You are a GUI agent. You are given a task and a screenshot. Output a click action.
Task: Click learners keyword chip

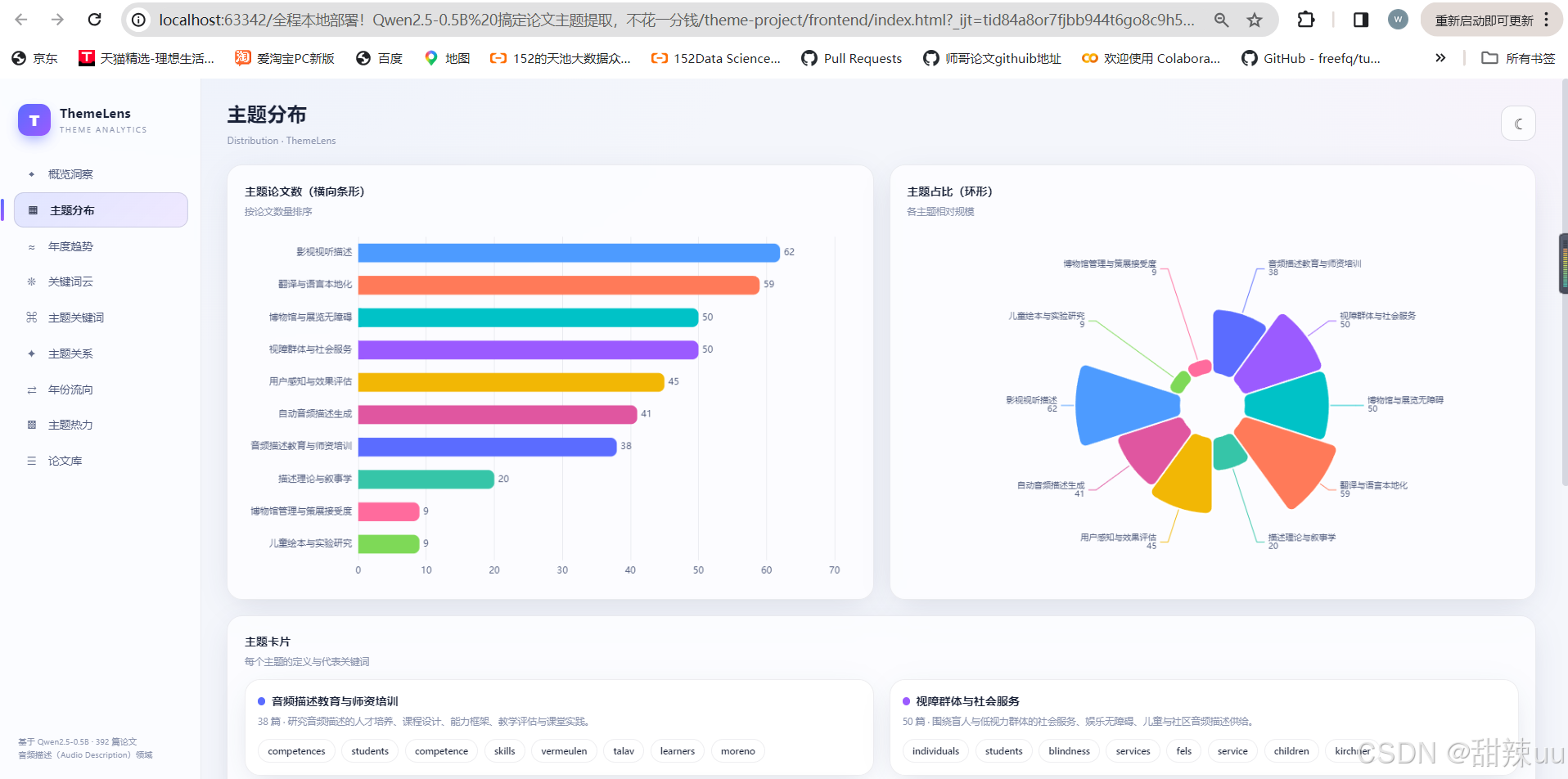coord(678,751)
